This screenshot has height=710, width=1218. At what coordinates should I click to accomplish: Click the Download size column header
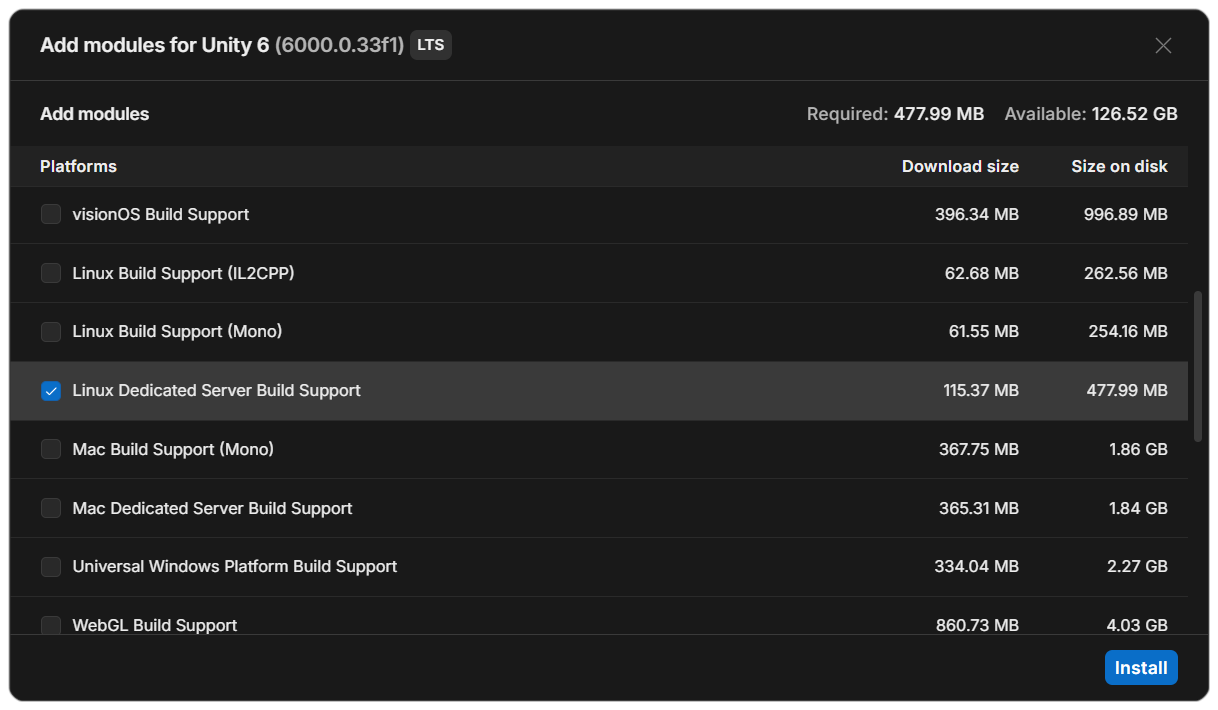[960, 166]
